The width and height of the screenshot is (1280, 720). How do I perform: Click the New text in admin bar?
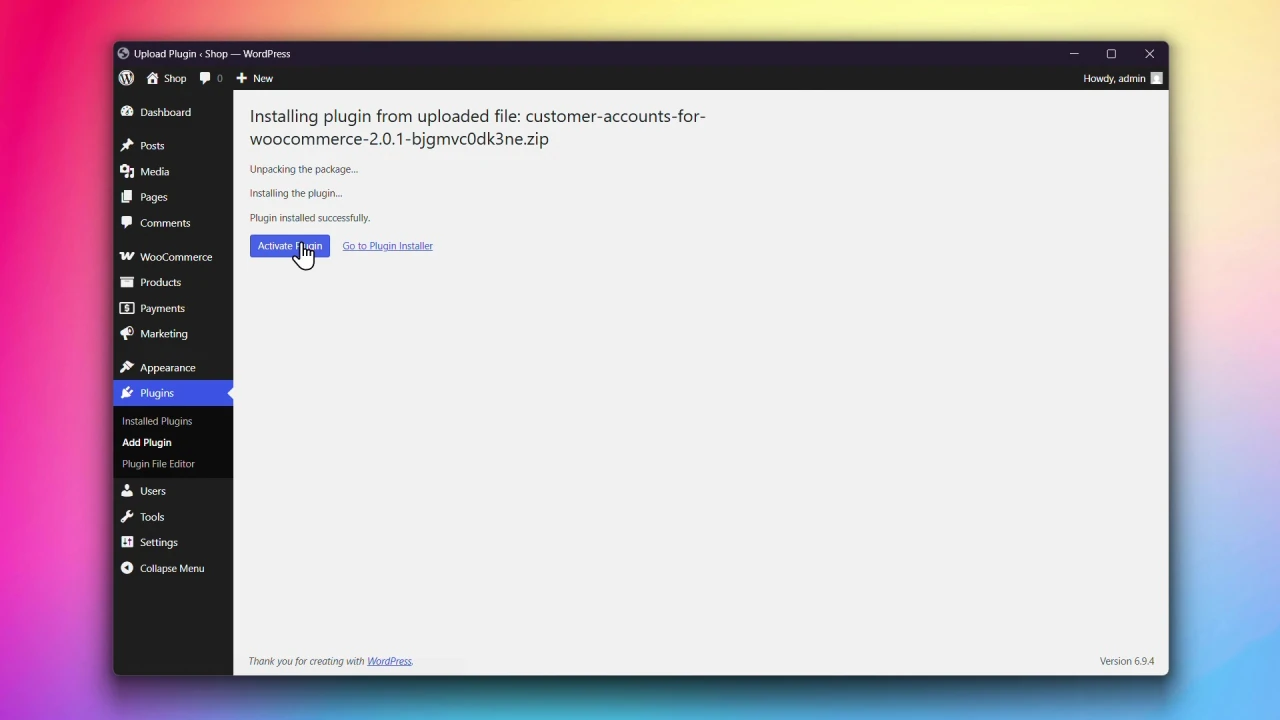[263, 78]
